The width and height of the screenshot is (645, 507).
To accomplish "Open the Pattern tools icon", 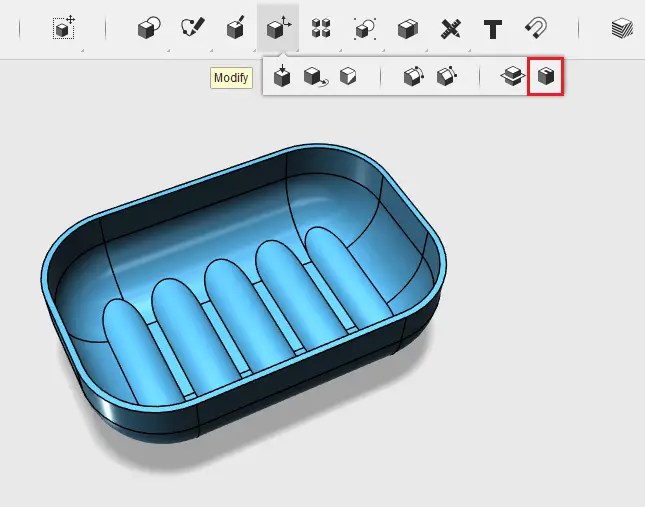I will point(321,28).
